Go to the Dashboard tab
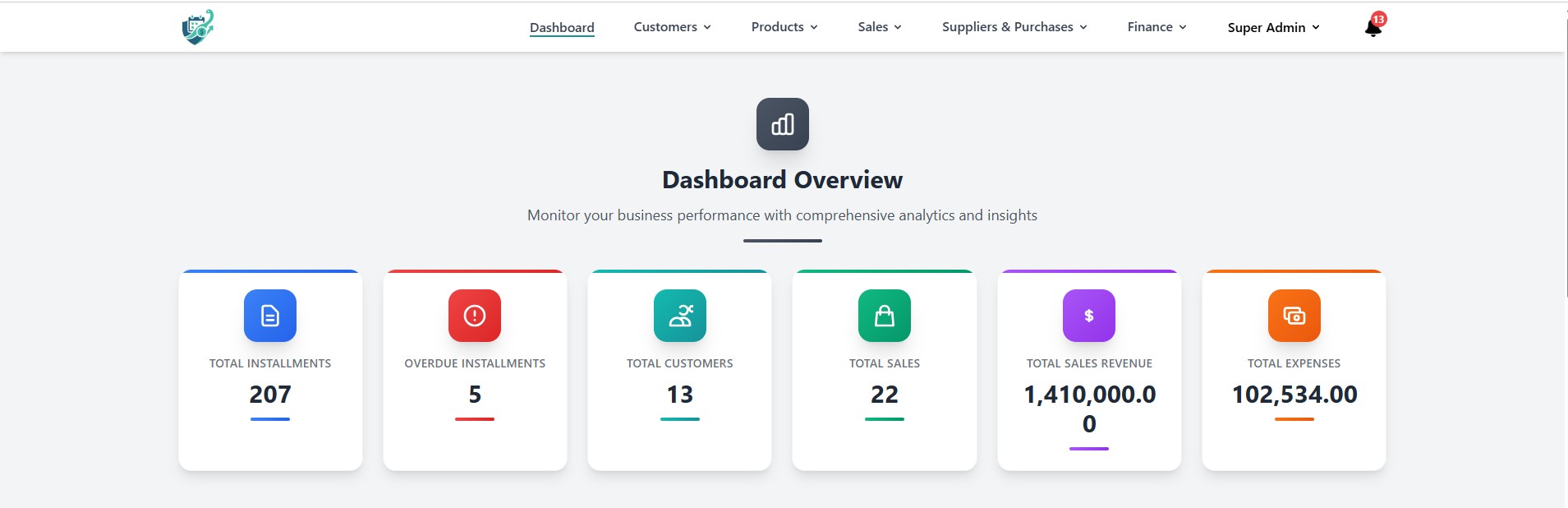The image size is (1568, 508). click(x=562, y=28)
